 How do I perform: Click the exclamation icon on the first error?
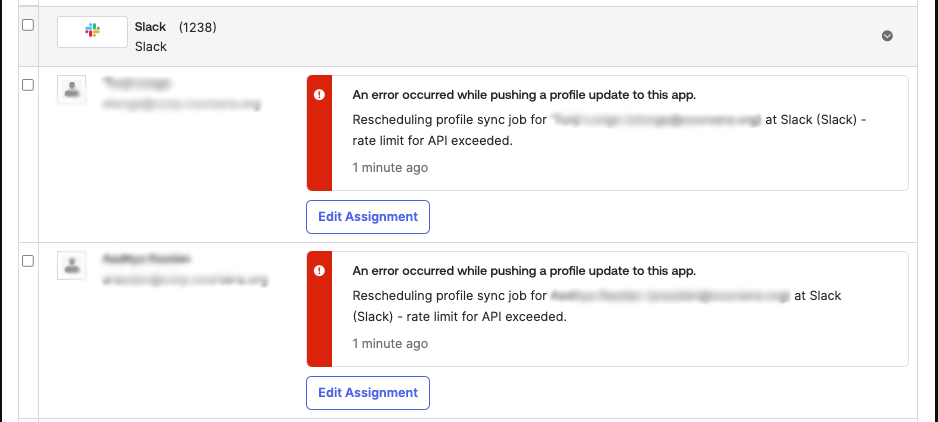319,95
